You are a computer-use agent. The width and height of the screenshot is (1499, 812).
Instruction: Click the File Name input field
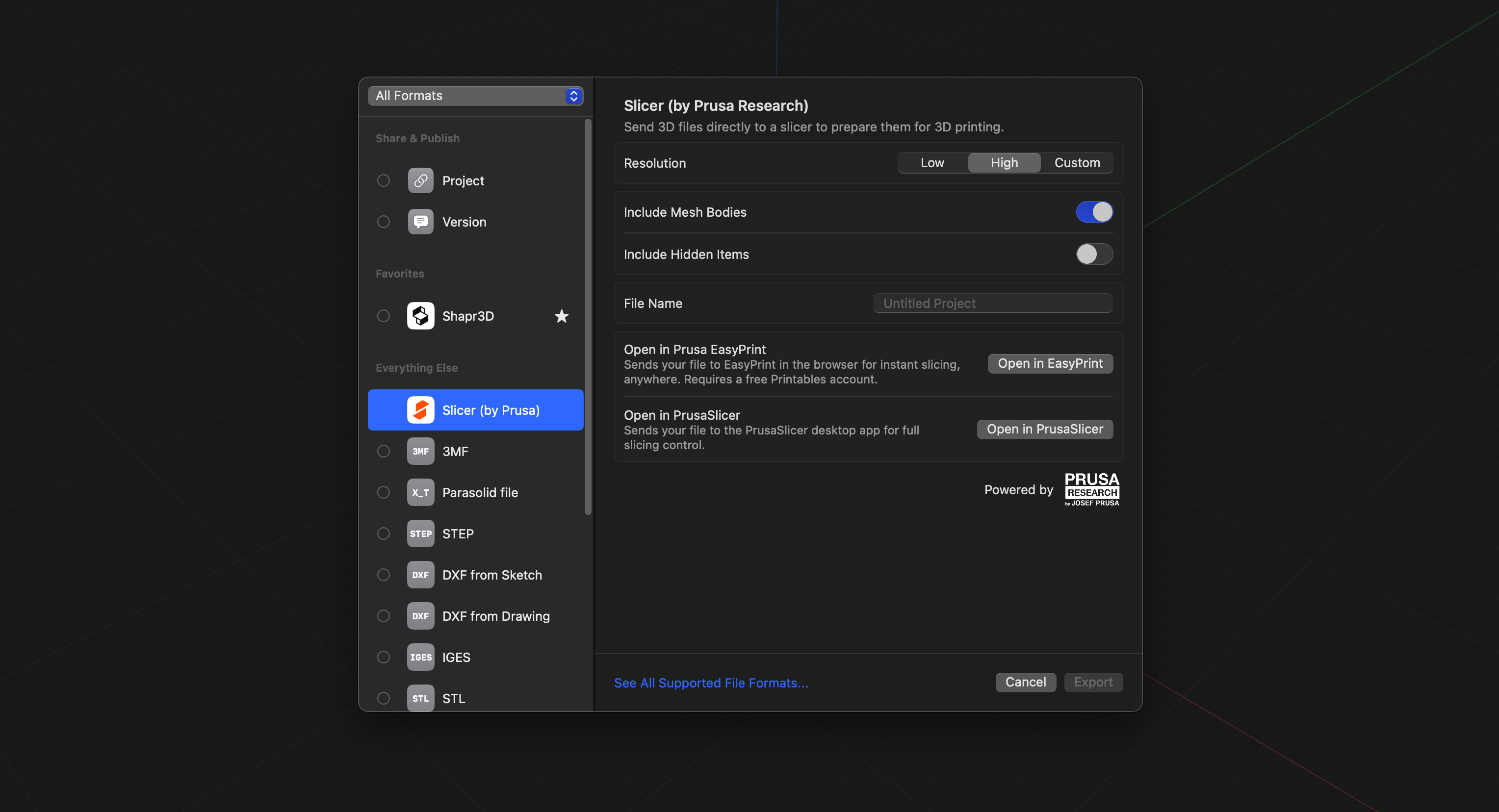point(992,303)
